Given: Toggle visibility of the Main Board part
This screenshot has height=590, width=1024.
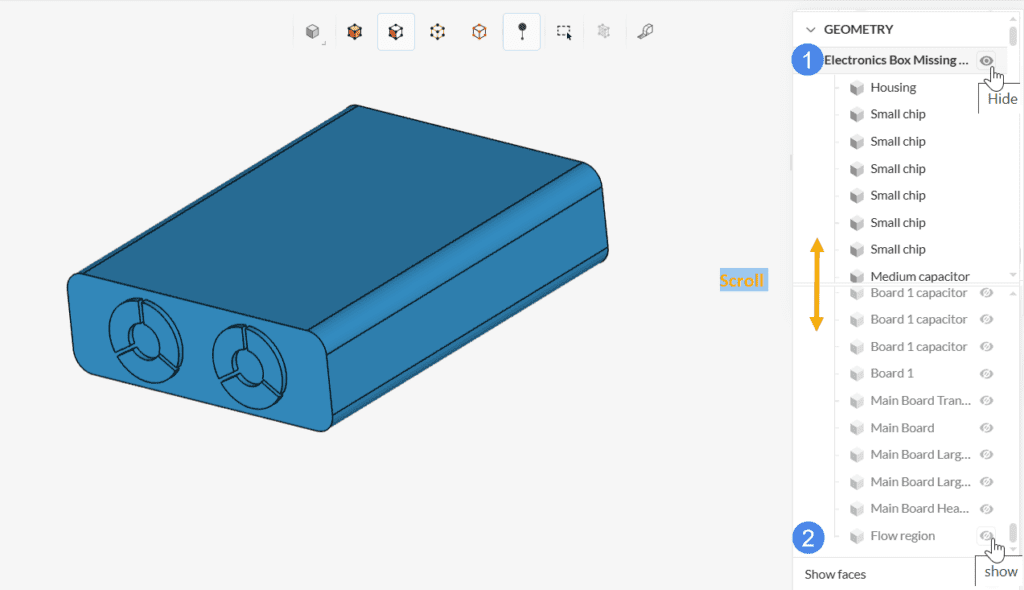Looking at the screenshot, I should click(x=986, y=428).
